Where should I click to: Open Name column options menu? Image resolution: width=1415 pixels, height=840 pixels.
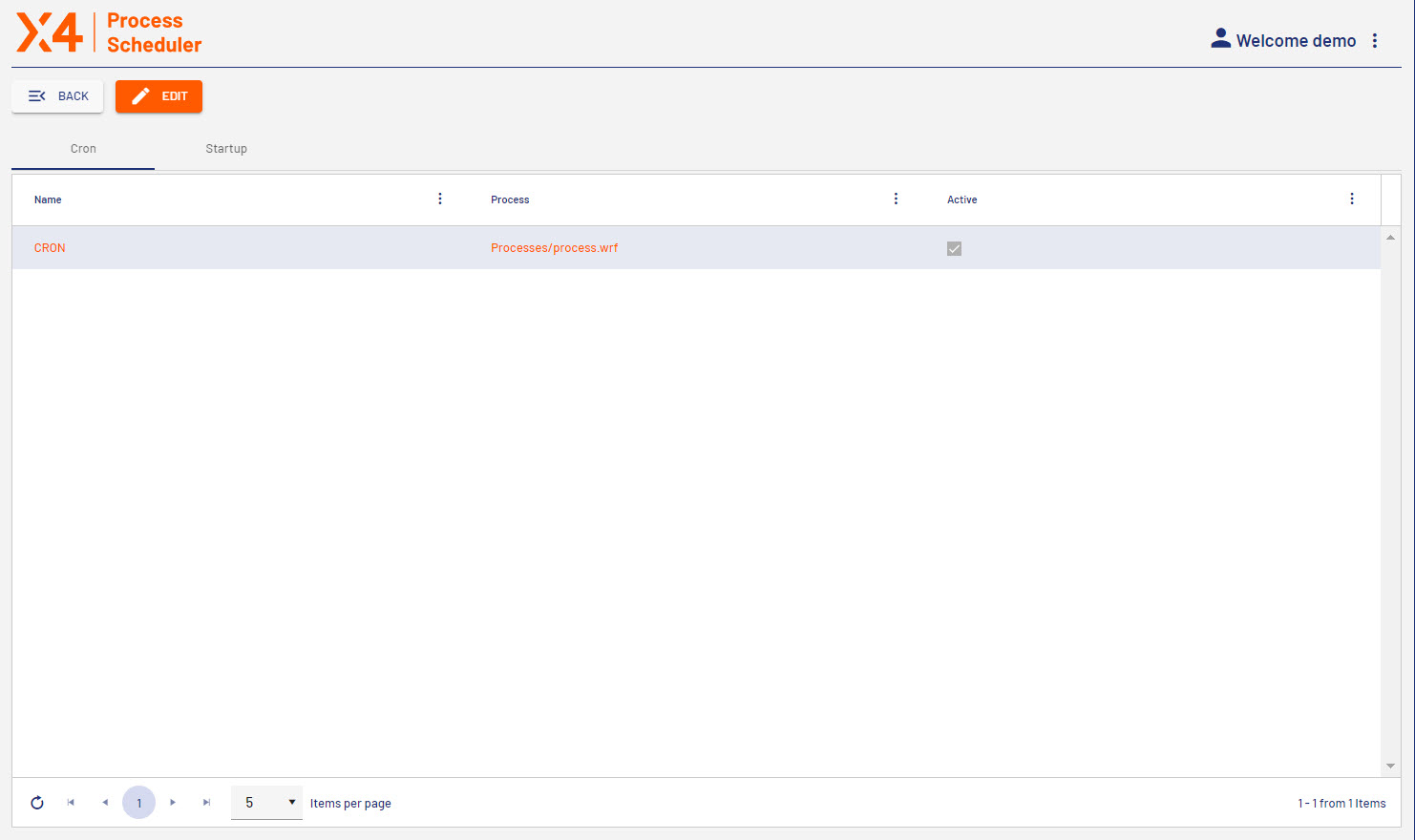click(440, 199)
